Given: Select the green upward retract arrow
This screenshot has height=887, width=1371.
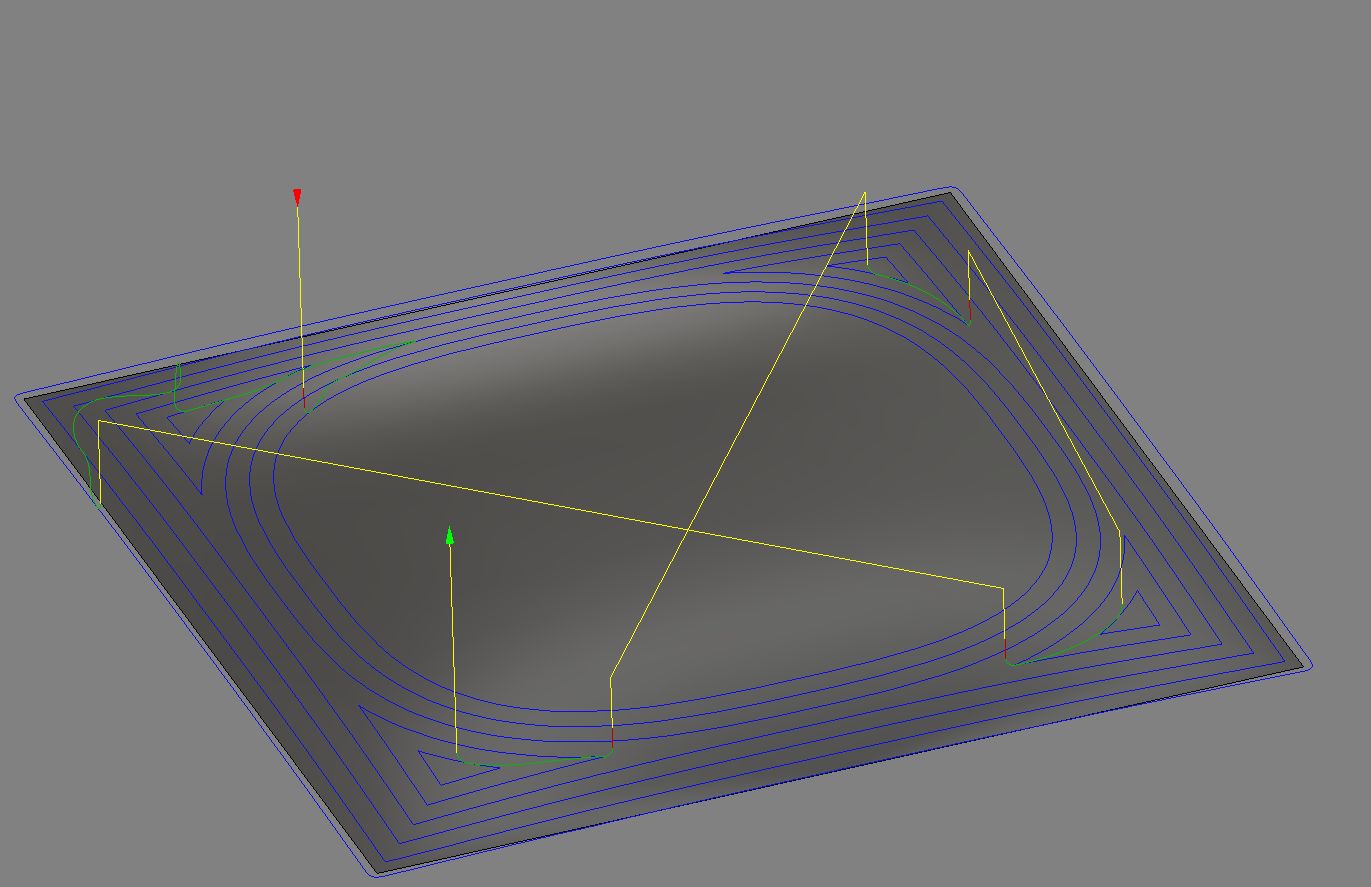Looking at the screenshot, I should [x=450, y=537].
